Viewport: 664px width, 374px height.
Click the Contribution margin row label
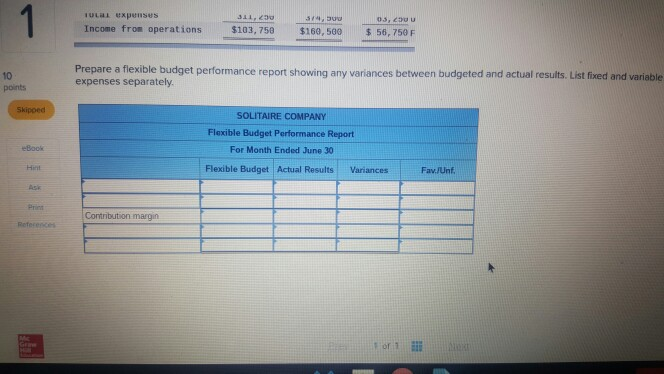[122, 216]
